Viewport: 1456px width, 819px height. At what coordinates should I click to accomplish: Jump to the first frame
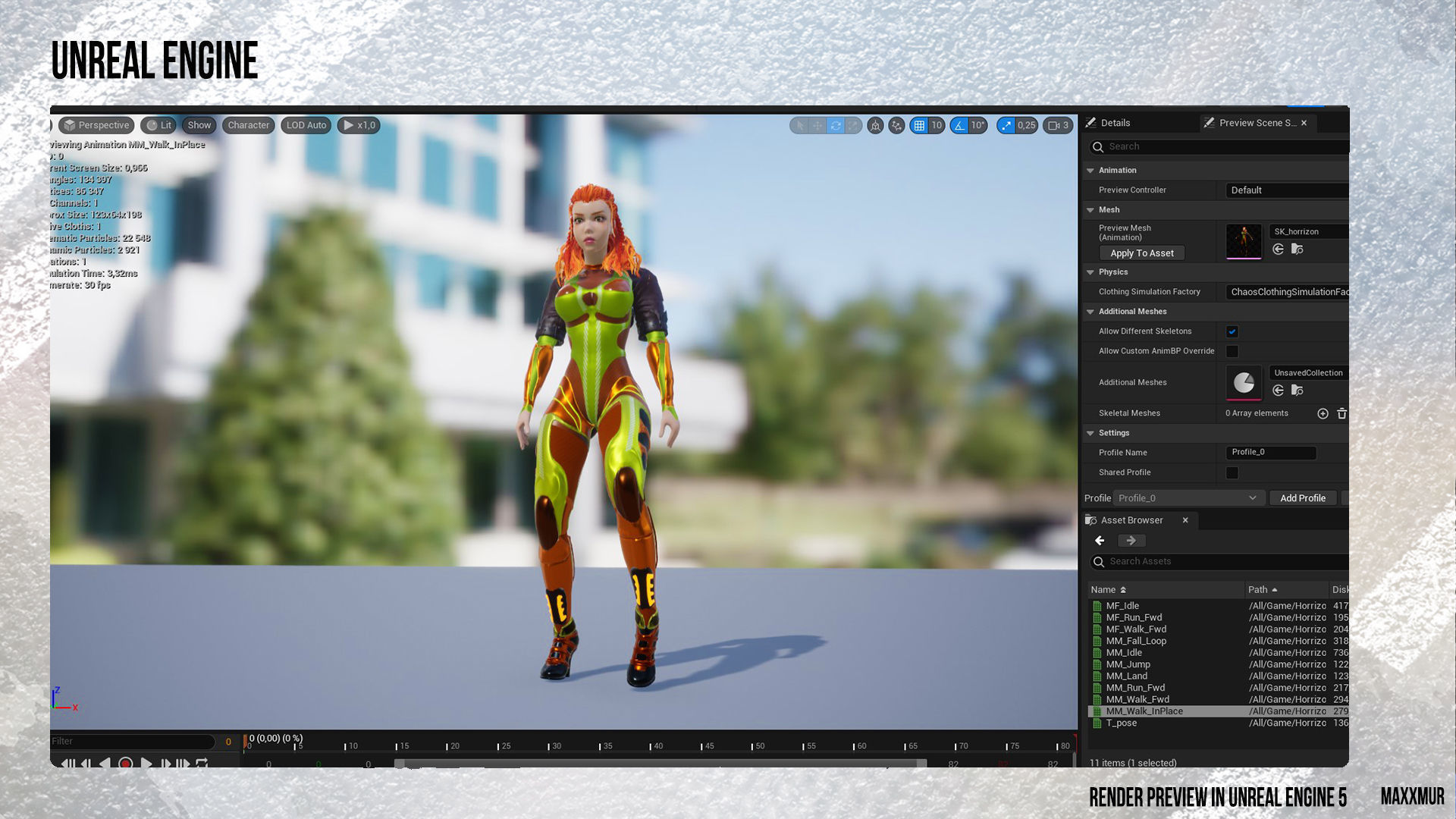(67, 763)
